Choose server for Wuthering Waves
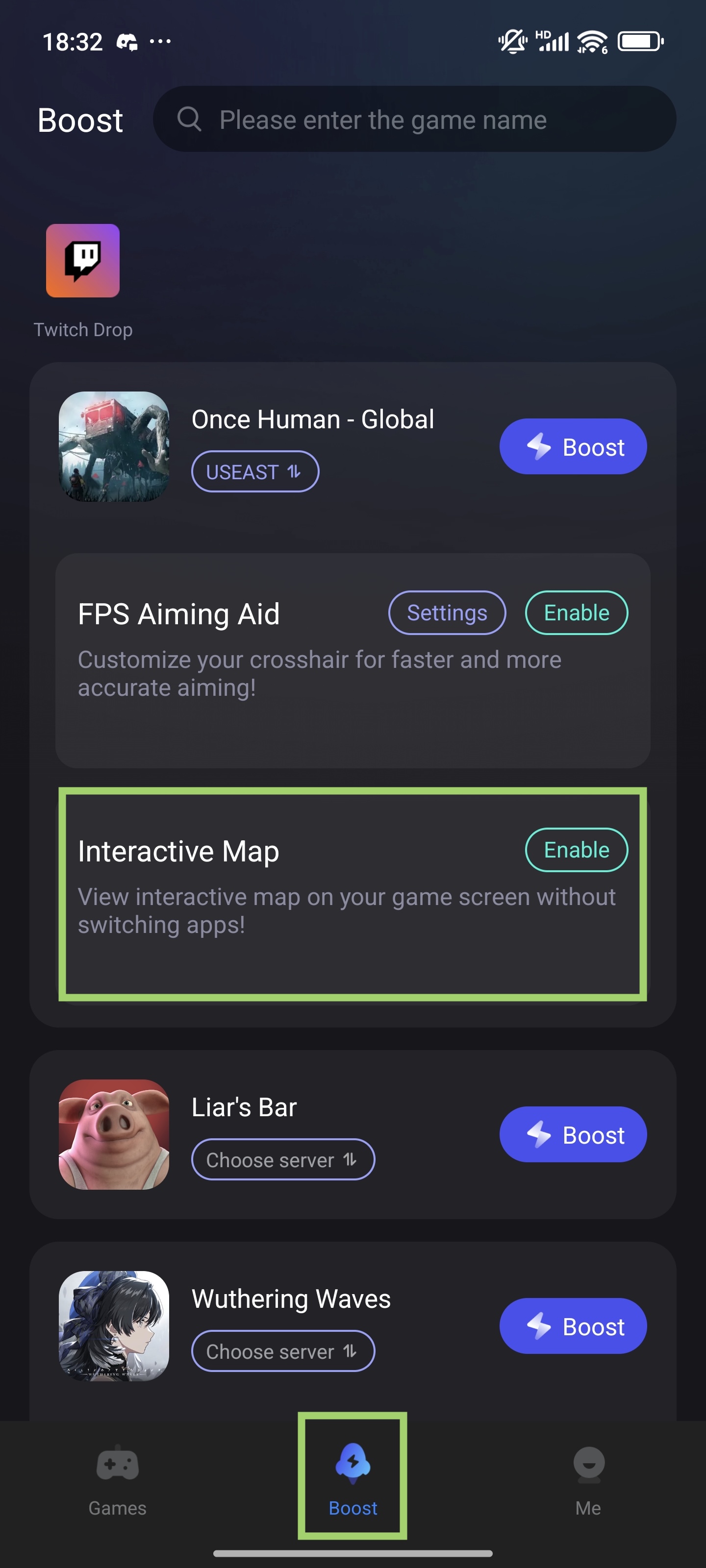The image size is (706, 1568). point(283,1351)
